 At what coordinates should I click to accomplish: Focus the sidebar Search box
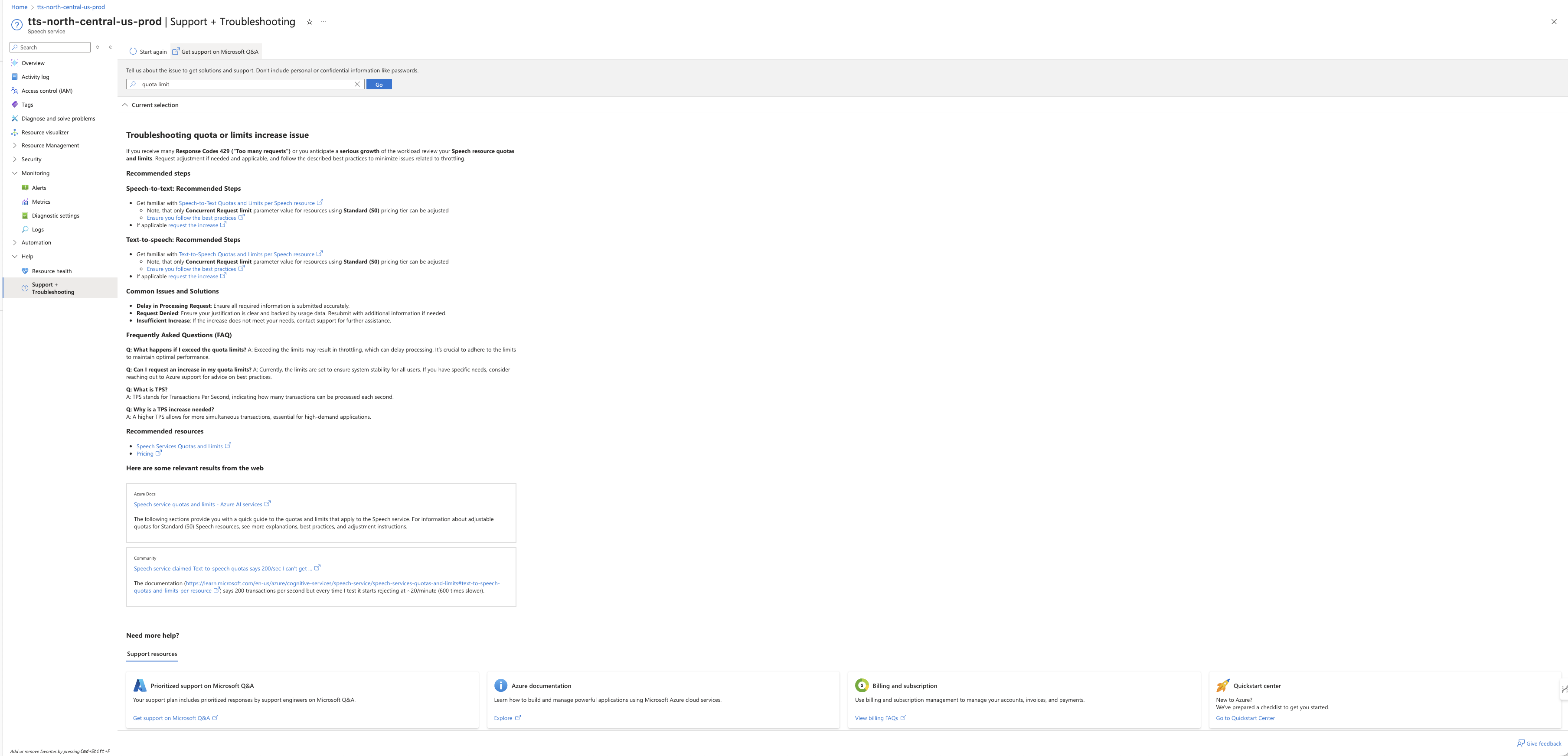(x=50, y=47)
